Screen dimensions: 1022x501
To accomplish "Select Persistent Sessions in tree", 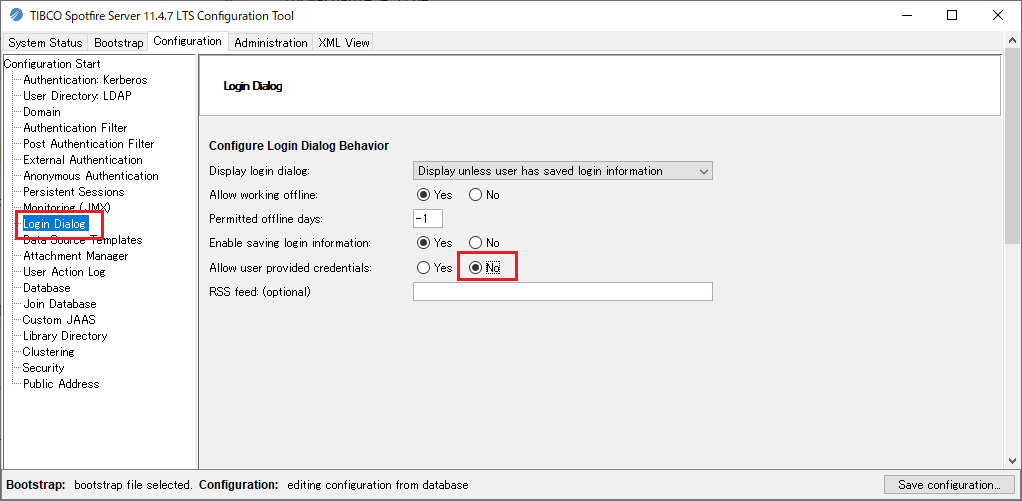I will coord(74,192).
